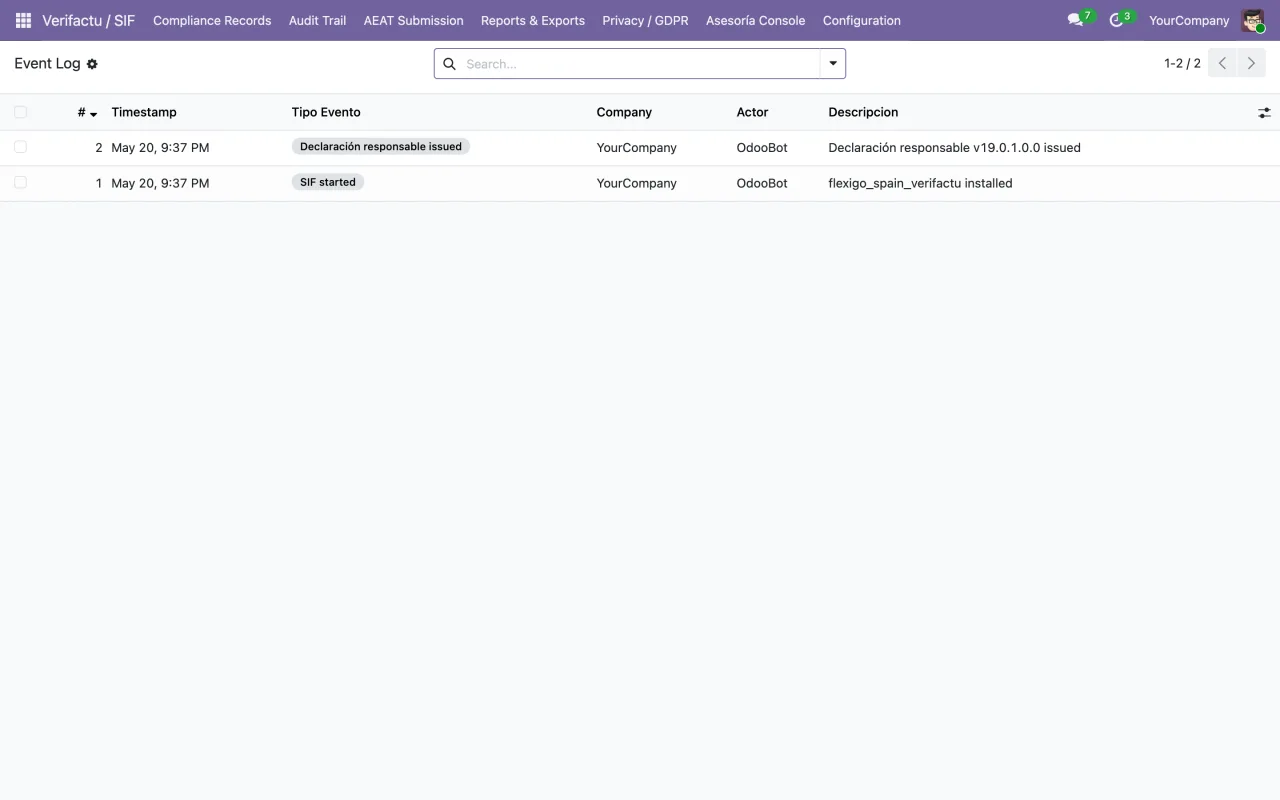This screenshot has width=1280, height=800.
Task: Open the Configuration menu
Action: coord(862,20)
